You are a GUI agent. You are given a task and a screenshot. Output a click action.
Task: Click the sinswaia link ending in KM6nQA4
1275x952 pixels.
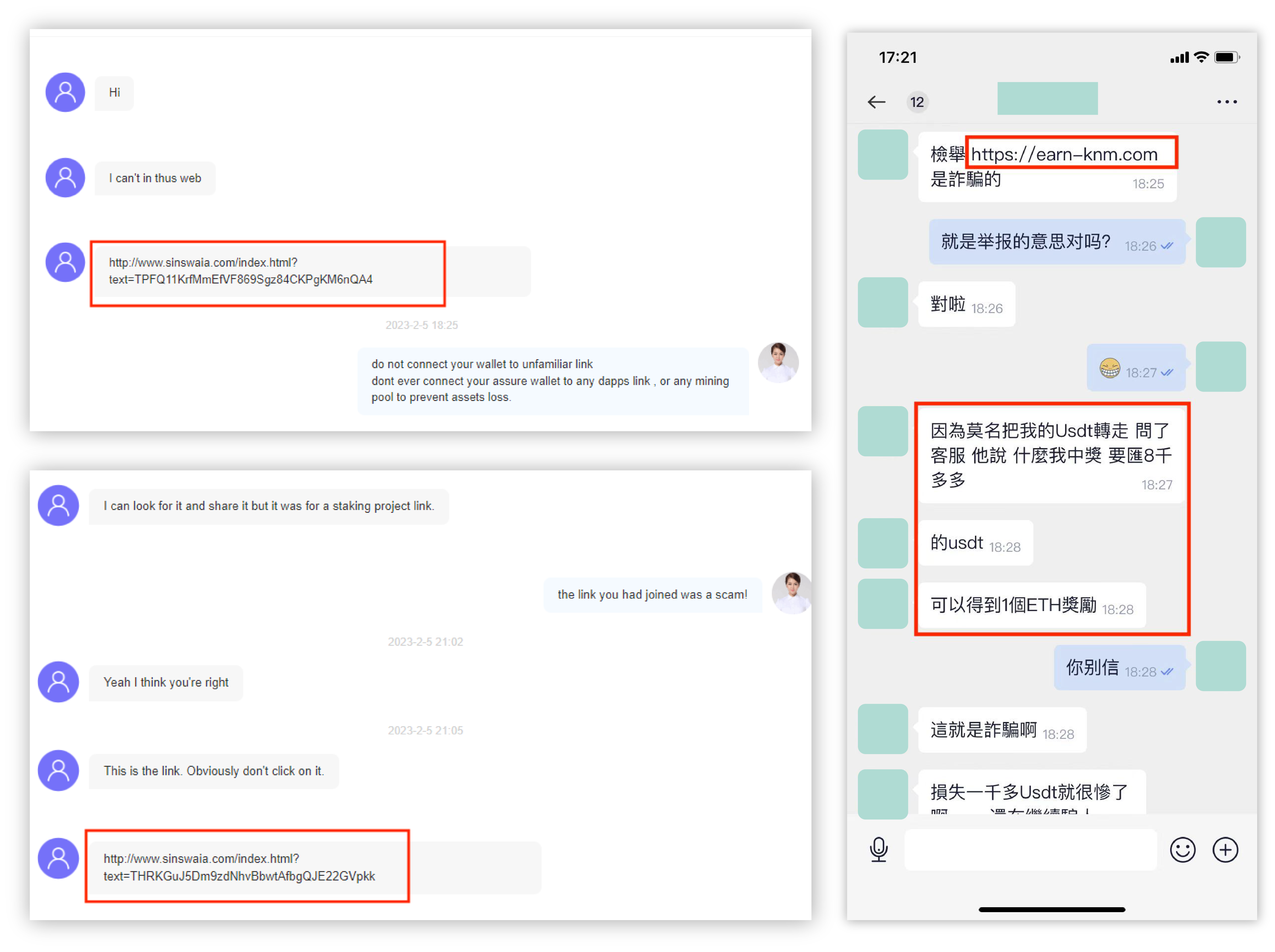(241, 271)
